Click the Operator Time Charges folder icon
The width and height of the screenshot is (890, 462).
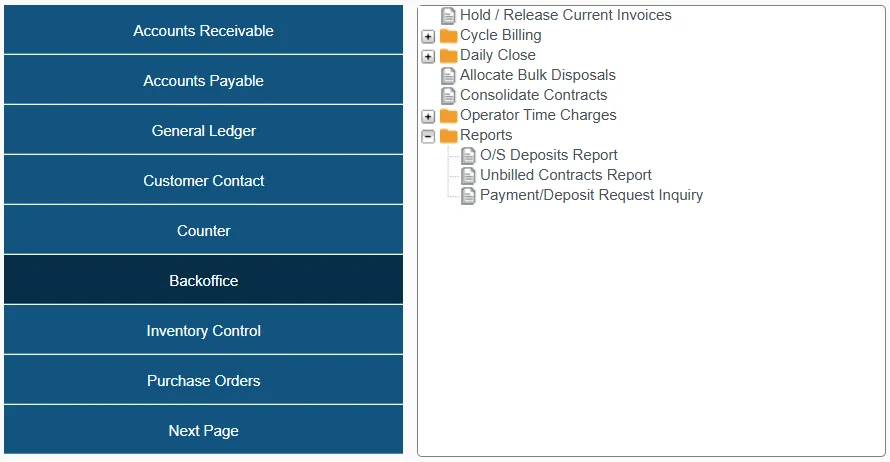(448, 115)
